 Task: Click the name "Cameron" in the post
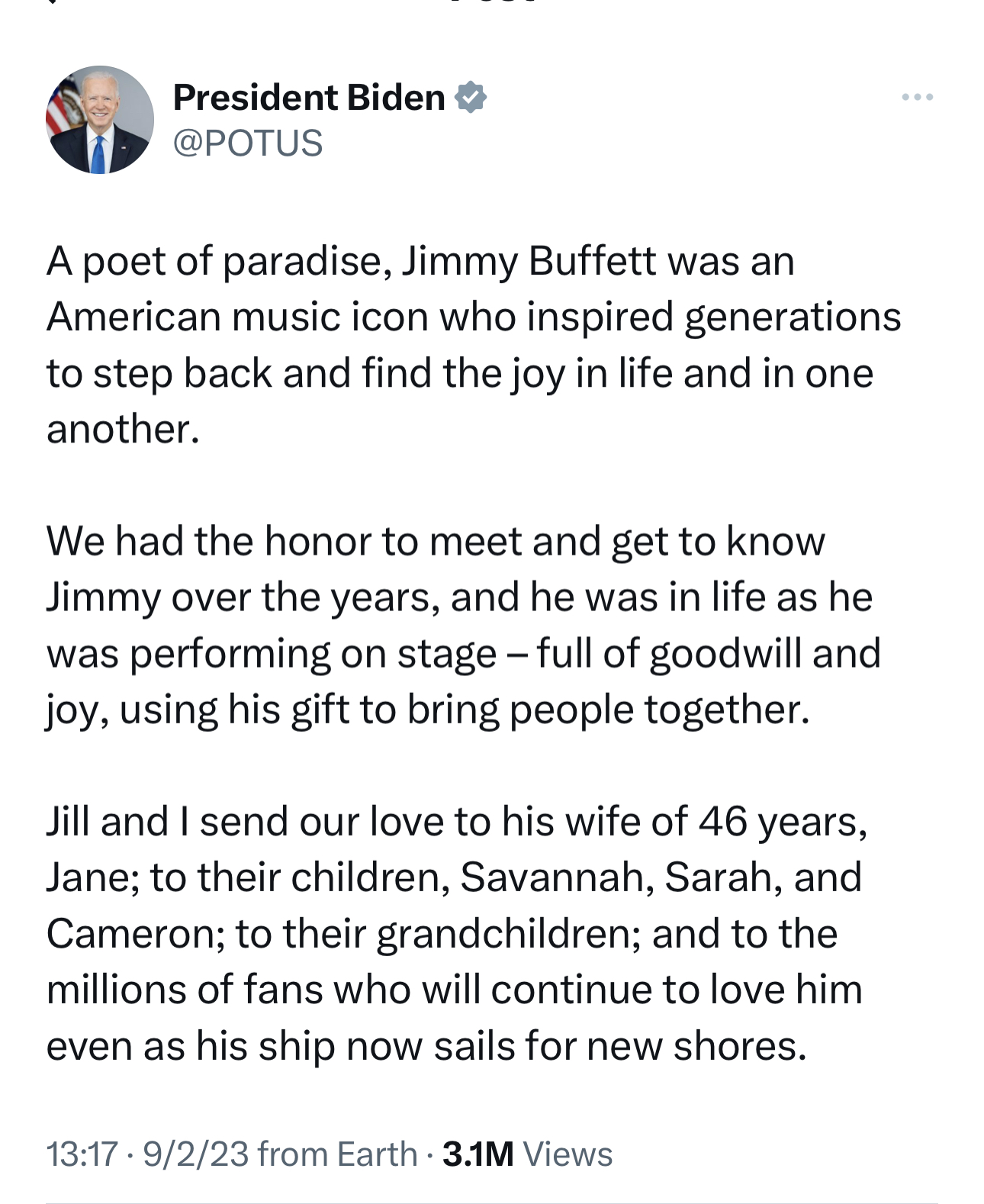click(x=135, y=934)
